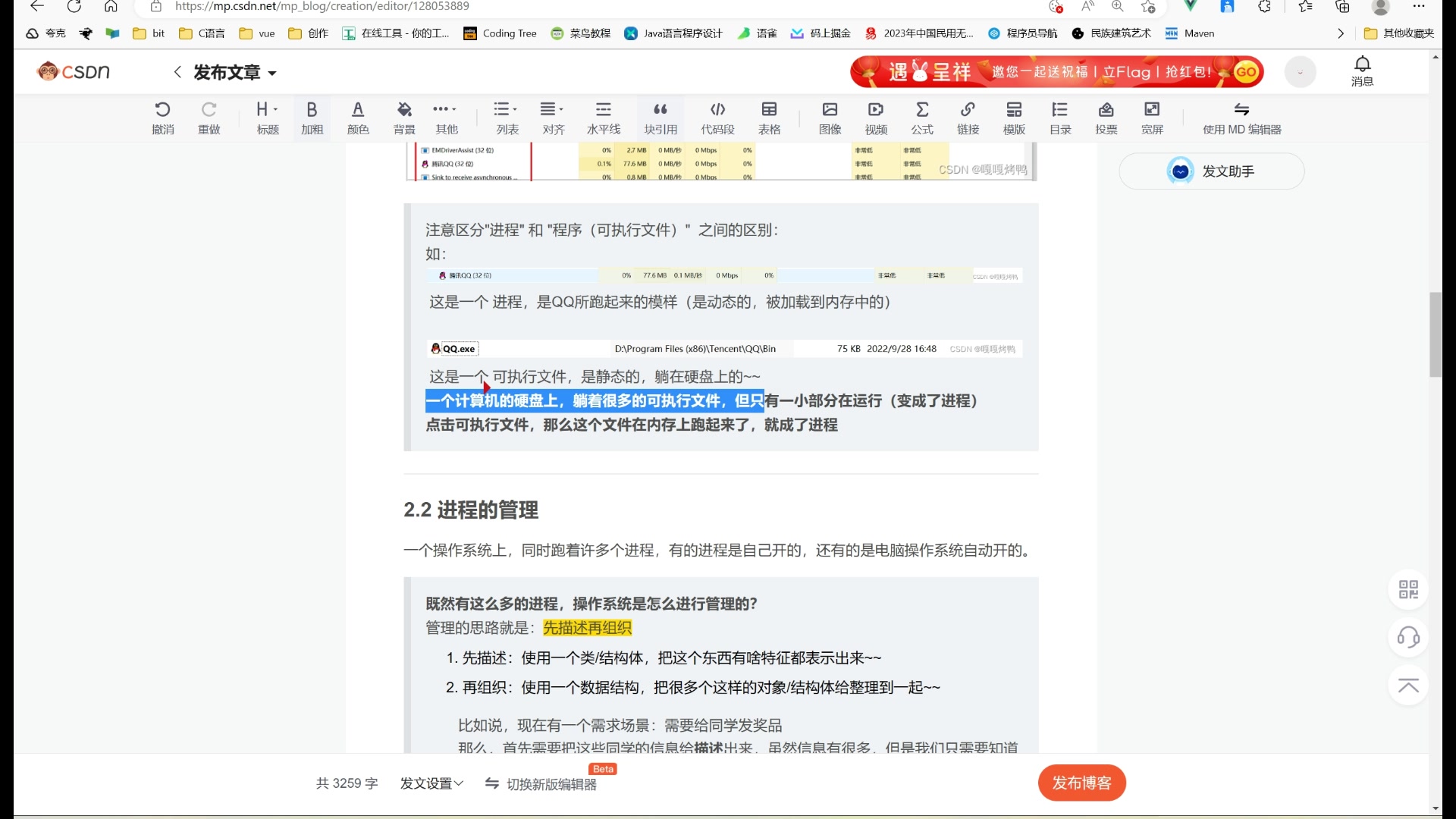Click the 2.2 进程的管理 heading
This screenshot has width=1456, height=819.
pos(471,510)
